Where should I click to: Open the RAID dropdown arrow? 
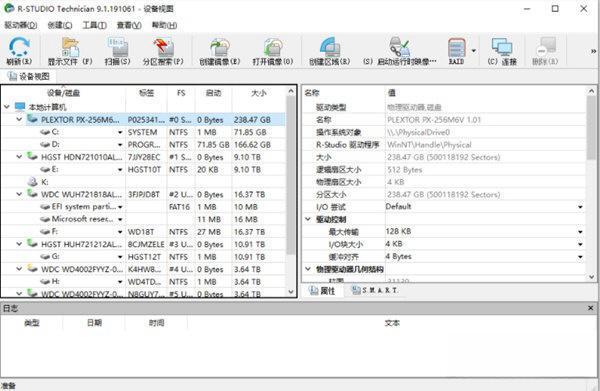pos(474,51)
